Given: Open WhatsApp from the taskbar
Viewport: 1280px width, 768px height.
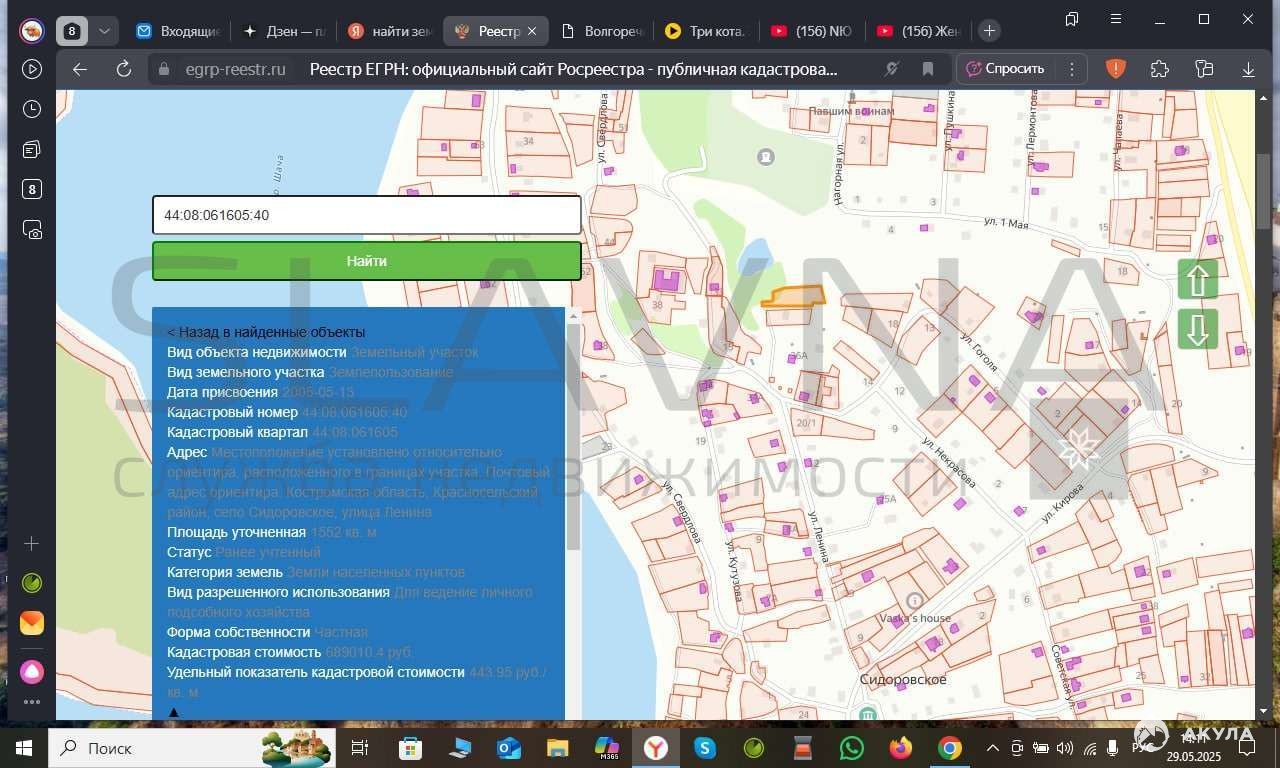Looking at the screenshot, I should pyautogui.click(x=852, y=747).
